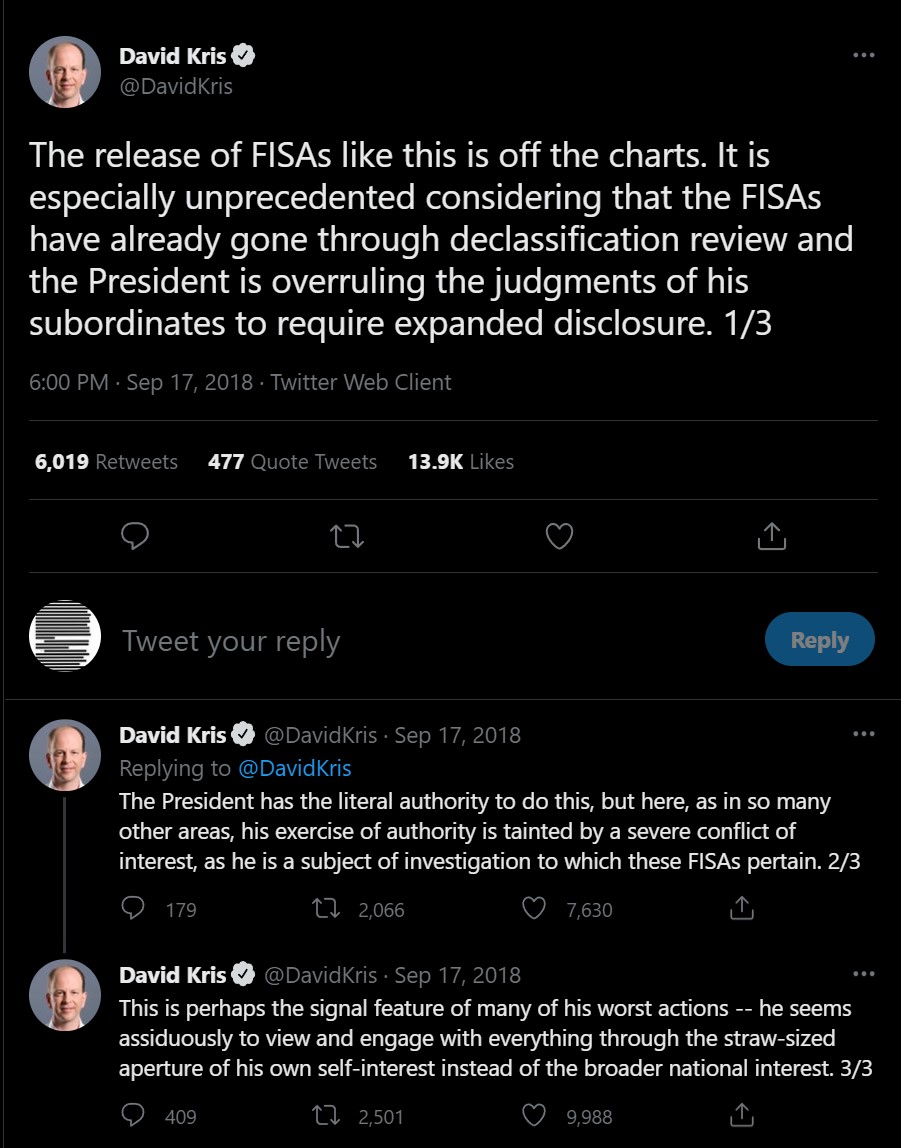Open more options on the 3/3 tweet
Image resolution: width=901 pixels, height=1148 pixels.
point(863,974)
